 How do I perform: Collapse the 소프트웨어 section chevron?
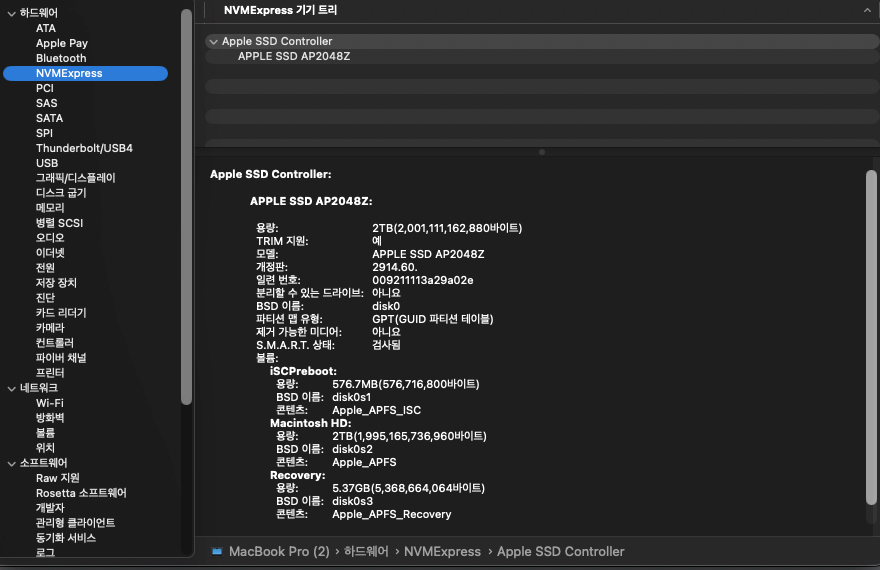[11, 463]
